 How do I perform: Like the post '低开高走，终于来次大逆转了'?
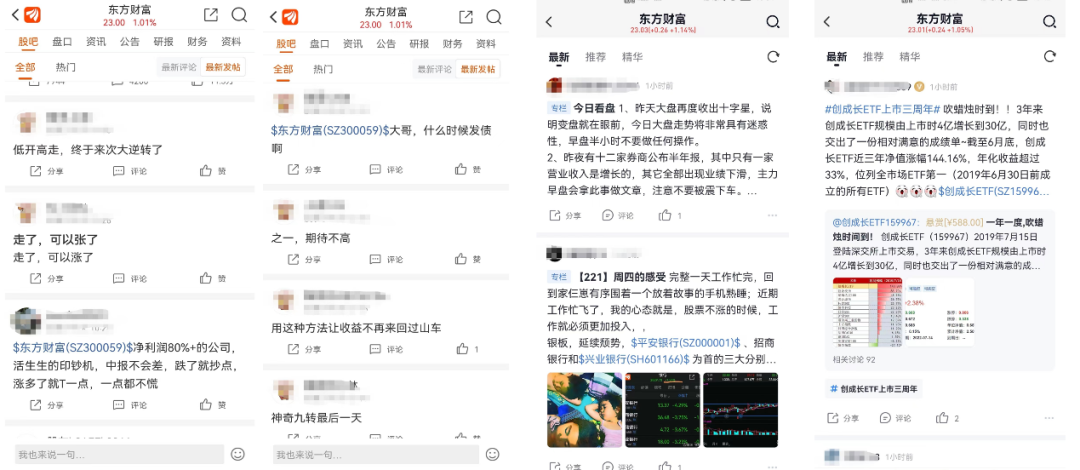[212, 171]
